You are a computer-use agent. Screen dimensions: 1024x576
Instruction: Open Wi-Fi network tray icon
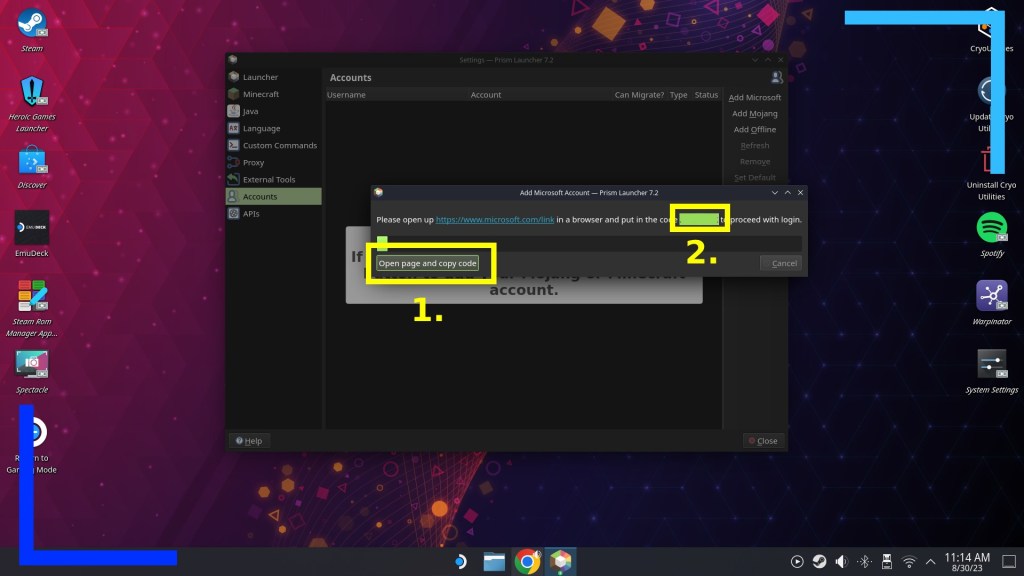coord(908,562)
